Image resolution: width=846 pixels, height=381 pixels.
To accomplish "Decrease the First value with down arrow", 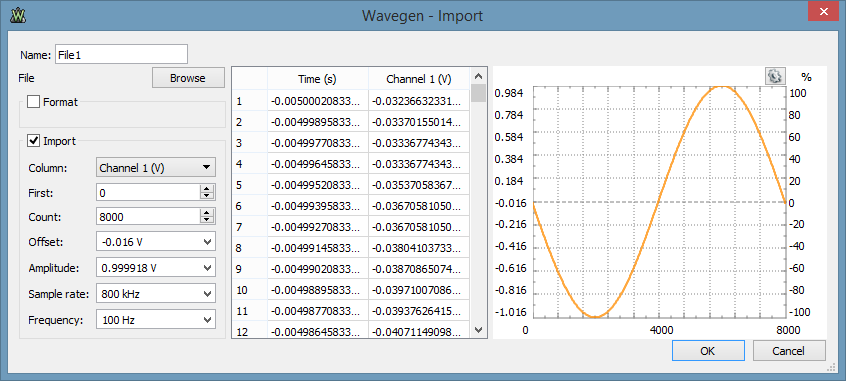I will point(207,196).
